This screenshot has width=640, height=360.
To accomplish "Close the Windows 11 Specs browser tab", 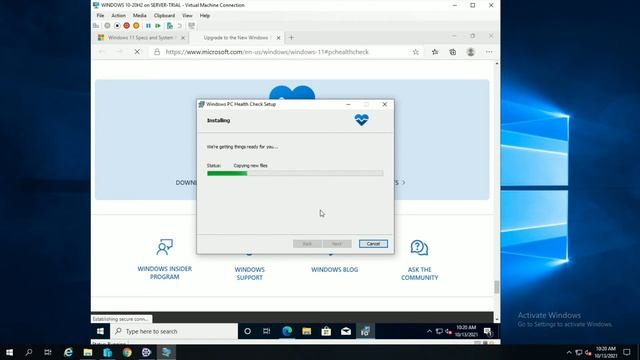I will pyautogui.click(x=183, y=38).
